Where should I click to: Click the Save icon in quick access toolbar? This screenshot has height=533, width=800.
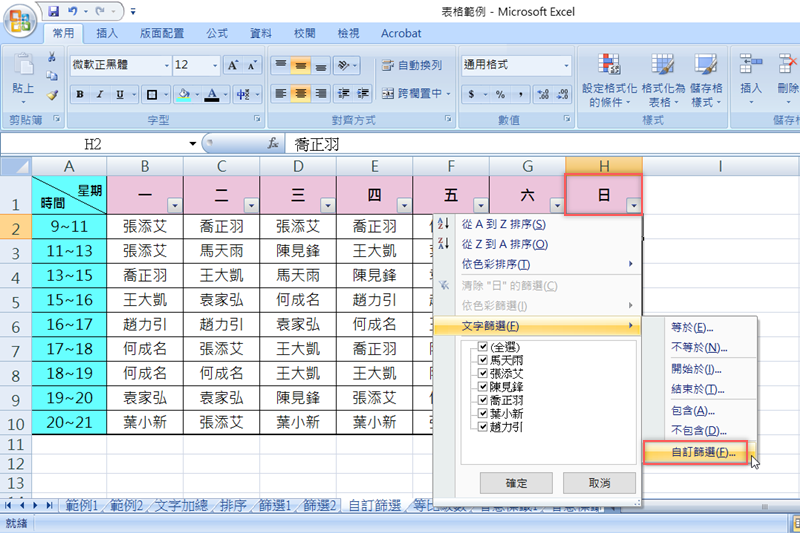[x=54, y=12]
